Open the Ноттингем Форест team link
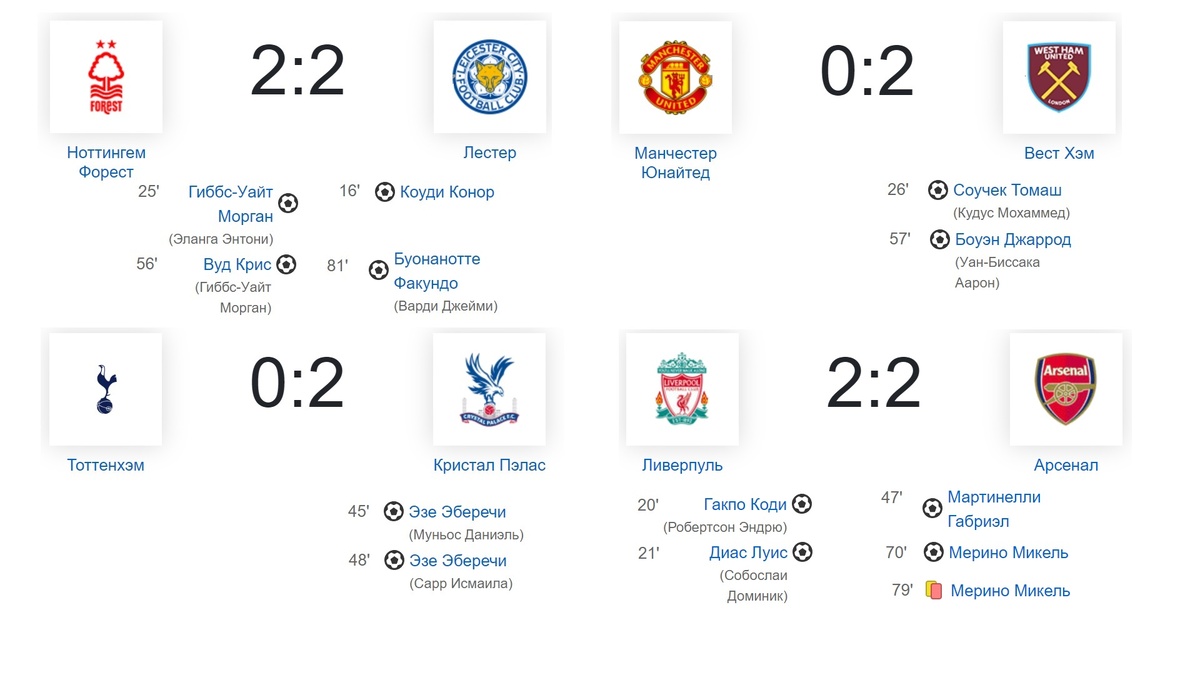Screen dimensions: 1200x675 [106, 162]
